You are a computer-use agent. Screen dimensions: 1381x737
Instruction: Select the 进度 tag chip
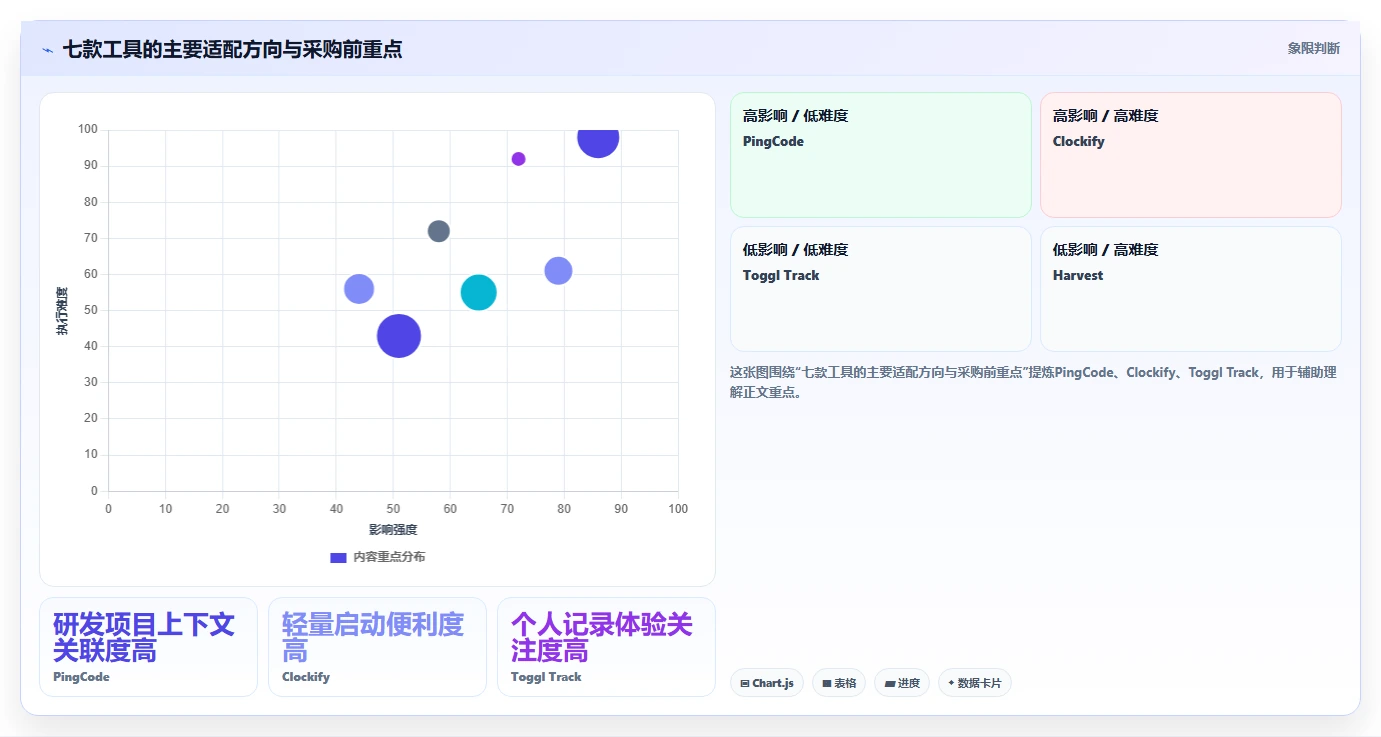pyautogui.click(x=902, y=683)
